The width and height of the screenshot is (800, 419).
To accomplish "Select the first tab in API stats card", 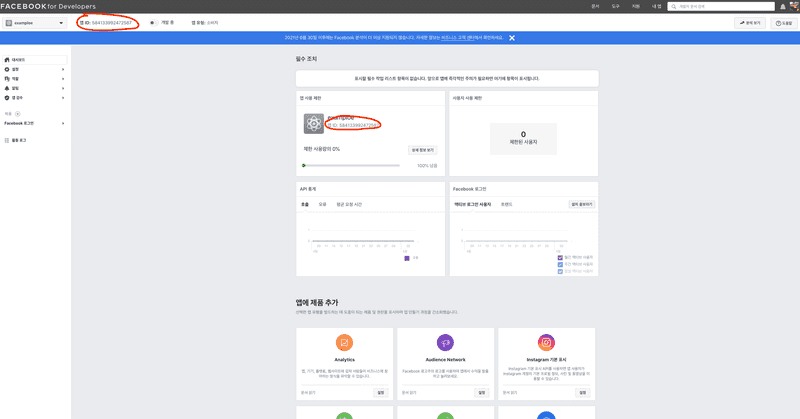I will coord(305,204).
